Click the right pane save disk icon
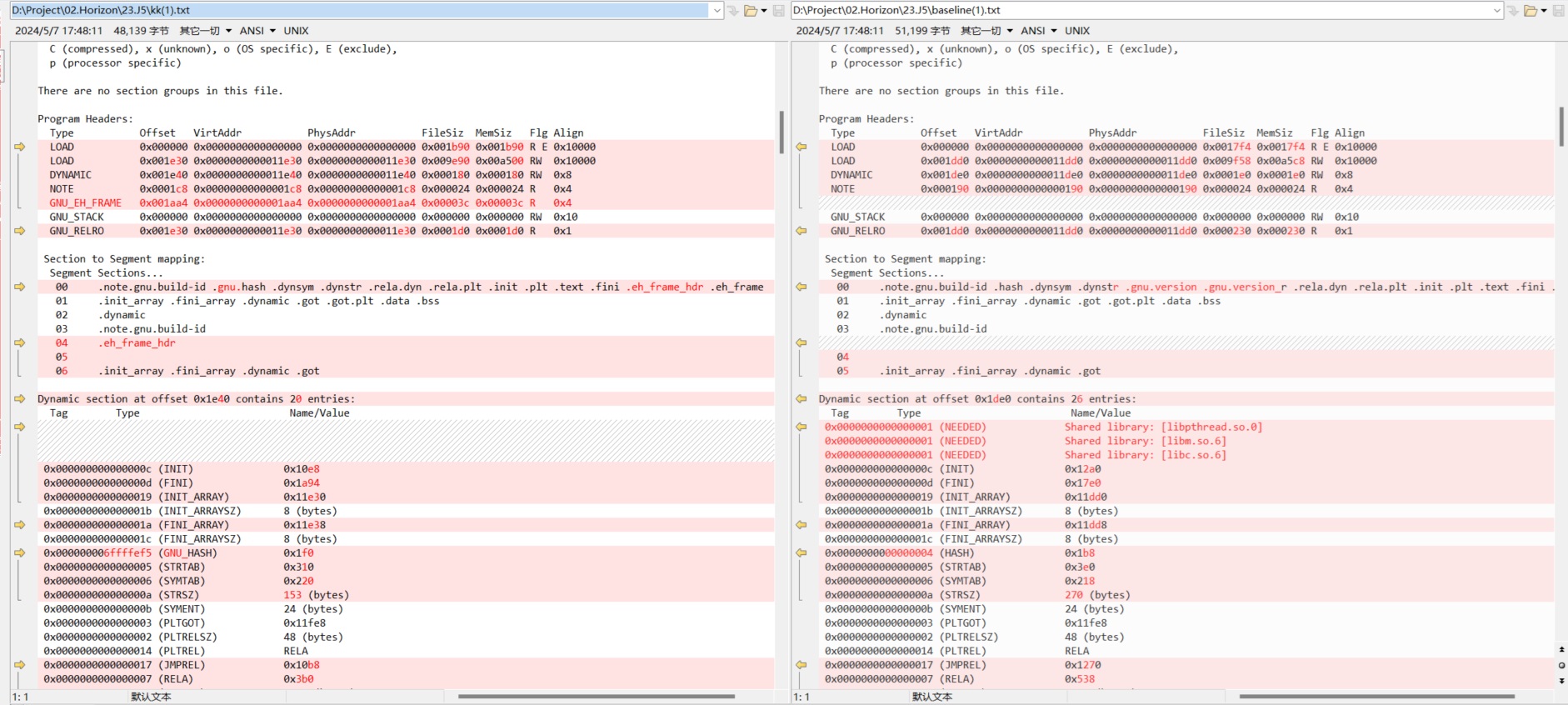 1558,11
